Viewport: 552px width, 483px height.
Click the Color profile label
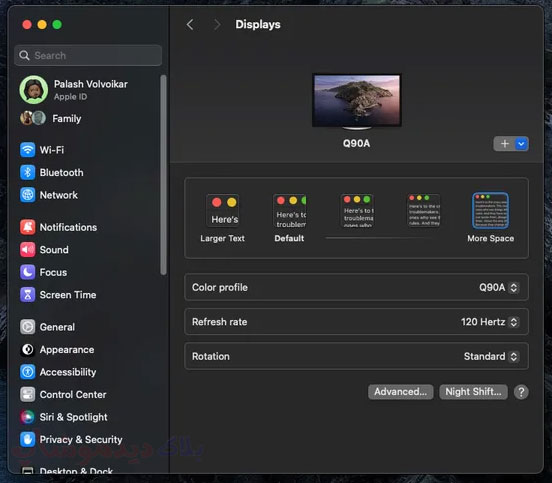(220, 287)
